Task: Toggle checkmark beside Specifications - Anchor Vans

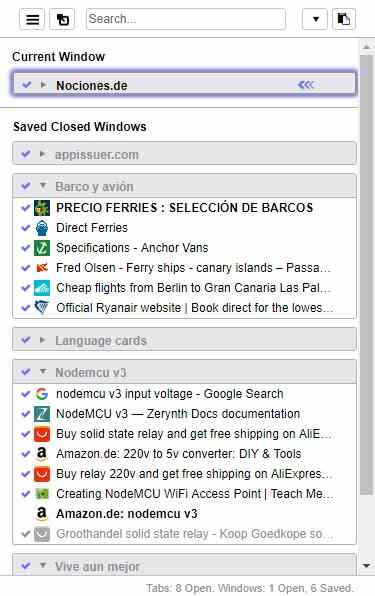Action: (25, 248)
